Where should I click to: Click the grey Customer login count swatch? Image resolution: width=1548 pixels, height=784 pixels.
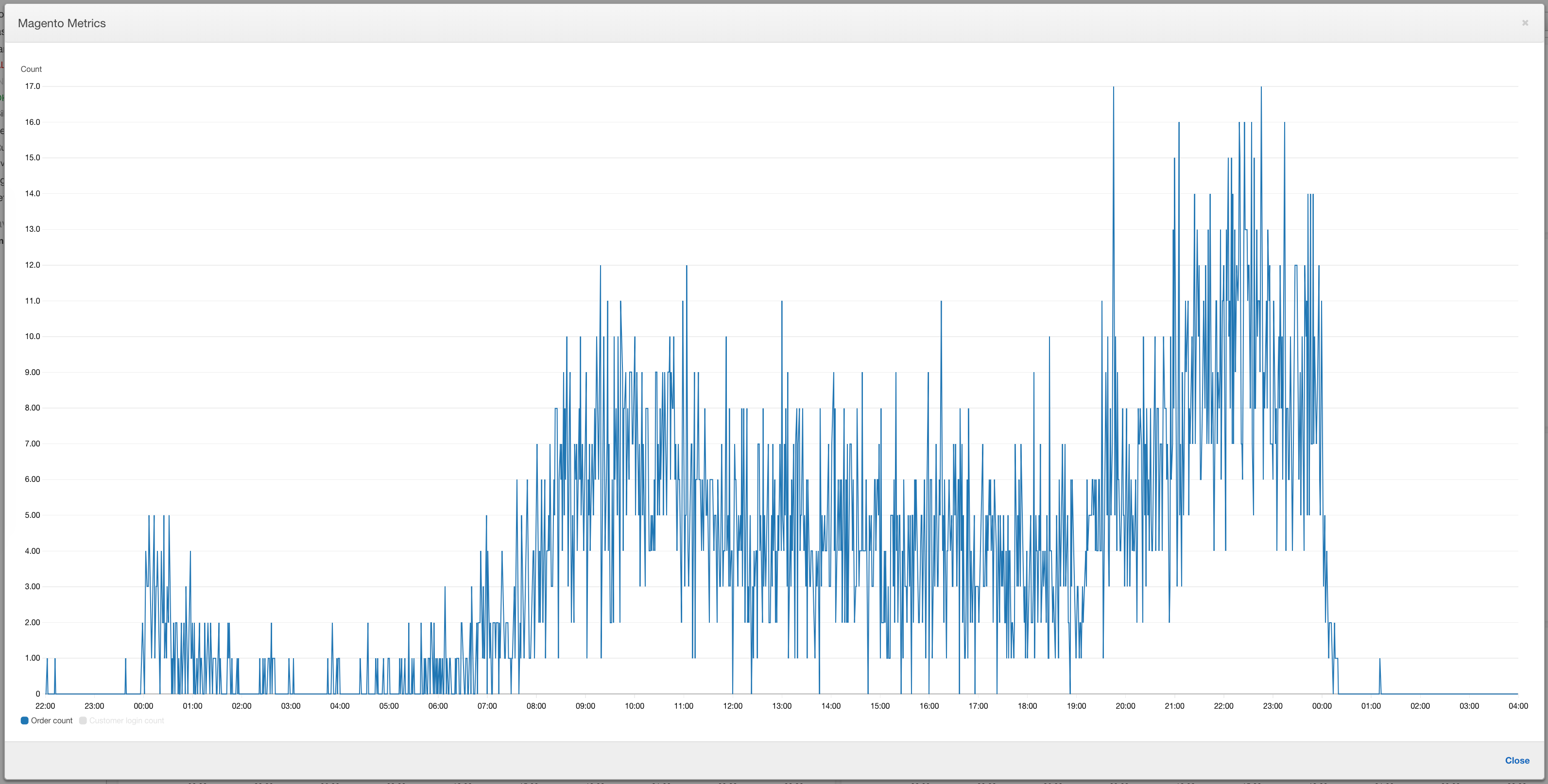(x=83, y=720)
